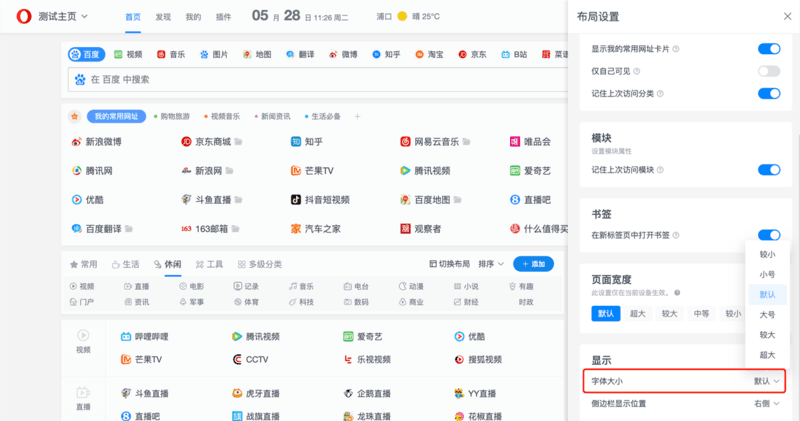This screenshot has width=800, height=421.
Task: Switch to the 发现 tab
Action: coord(163,17)
